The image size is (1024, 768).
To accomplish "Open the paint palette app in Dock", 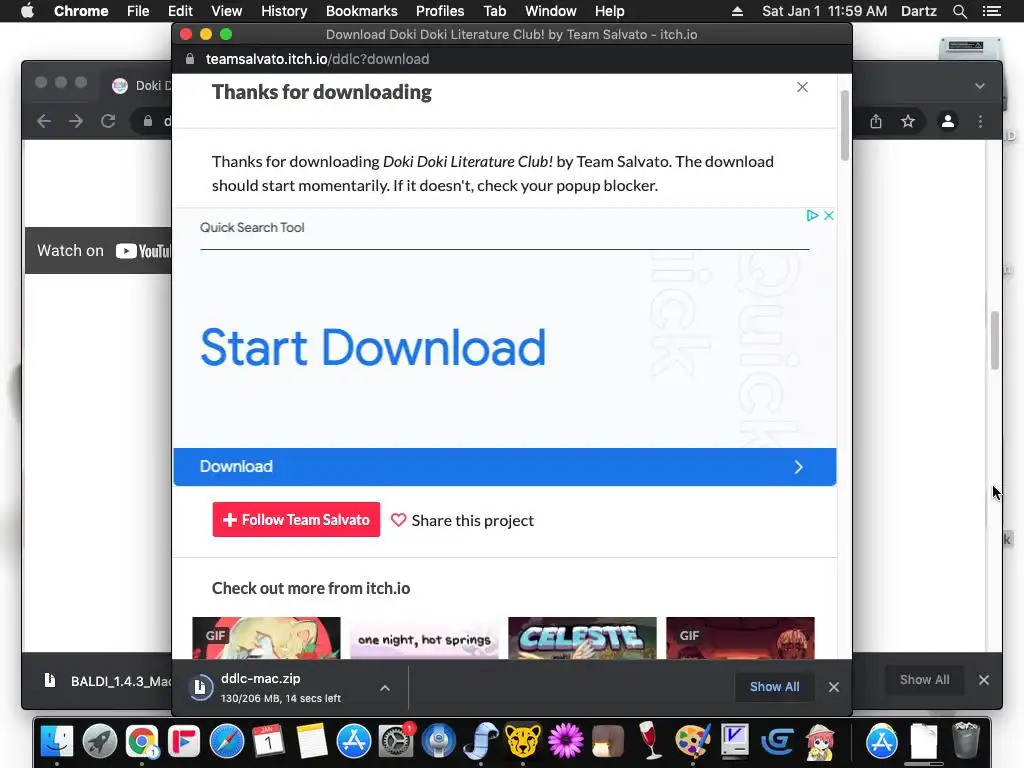I will click(692, 741).
